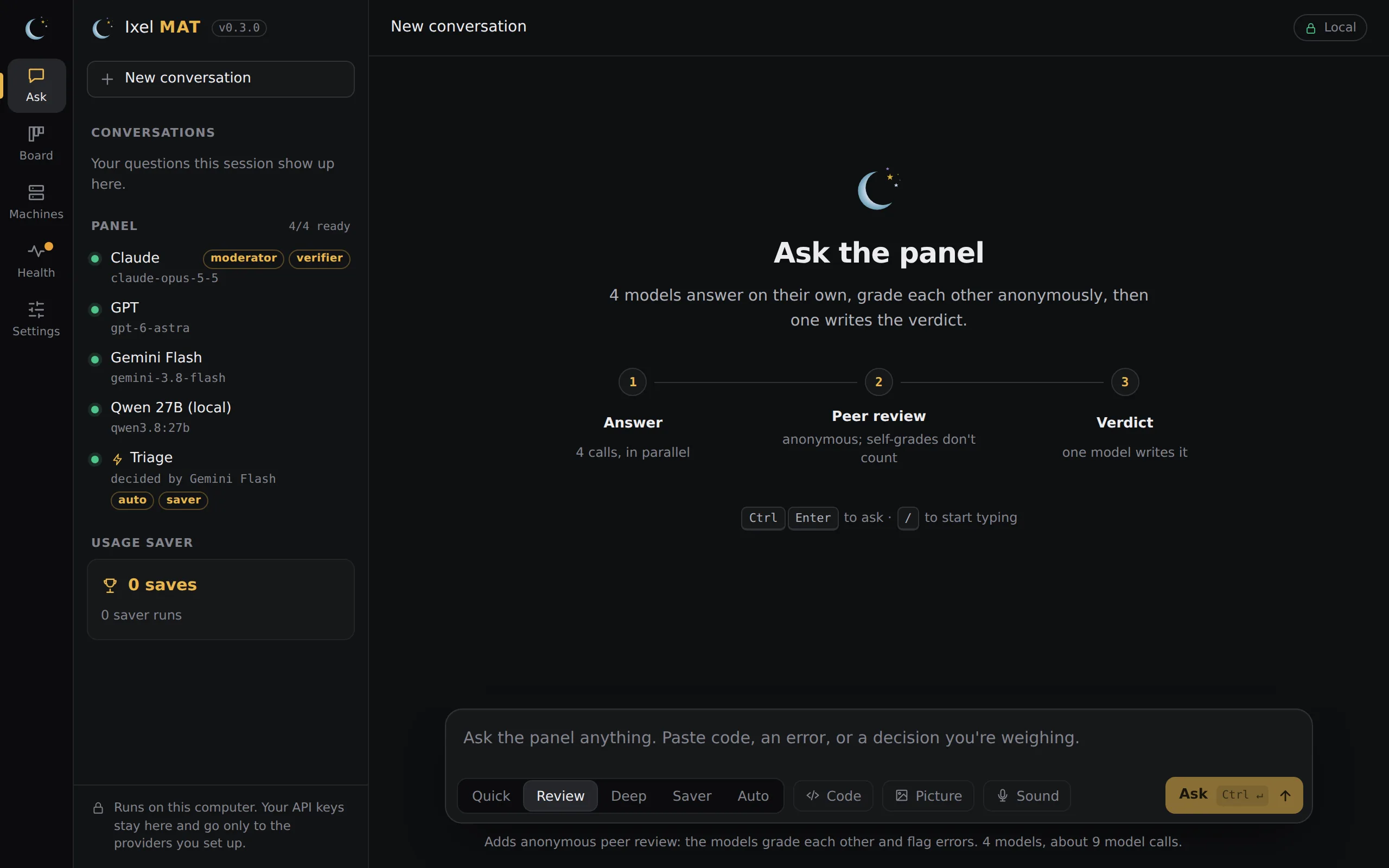Click the auto tag under Triage
This screenshot has width=1389, height=868.
click(x=132, y=500)
